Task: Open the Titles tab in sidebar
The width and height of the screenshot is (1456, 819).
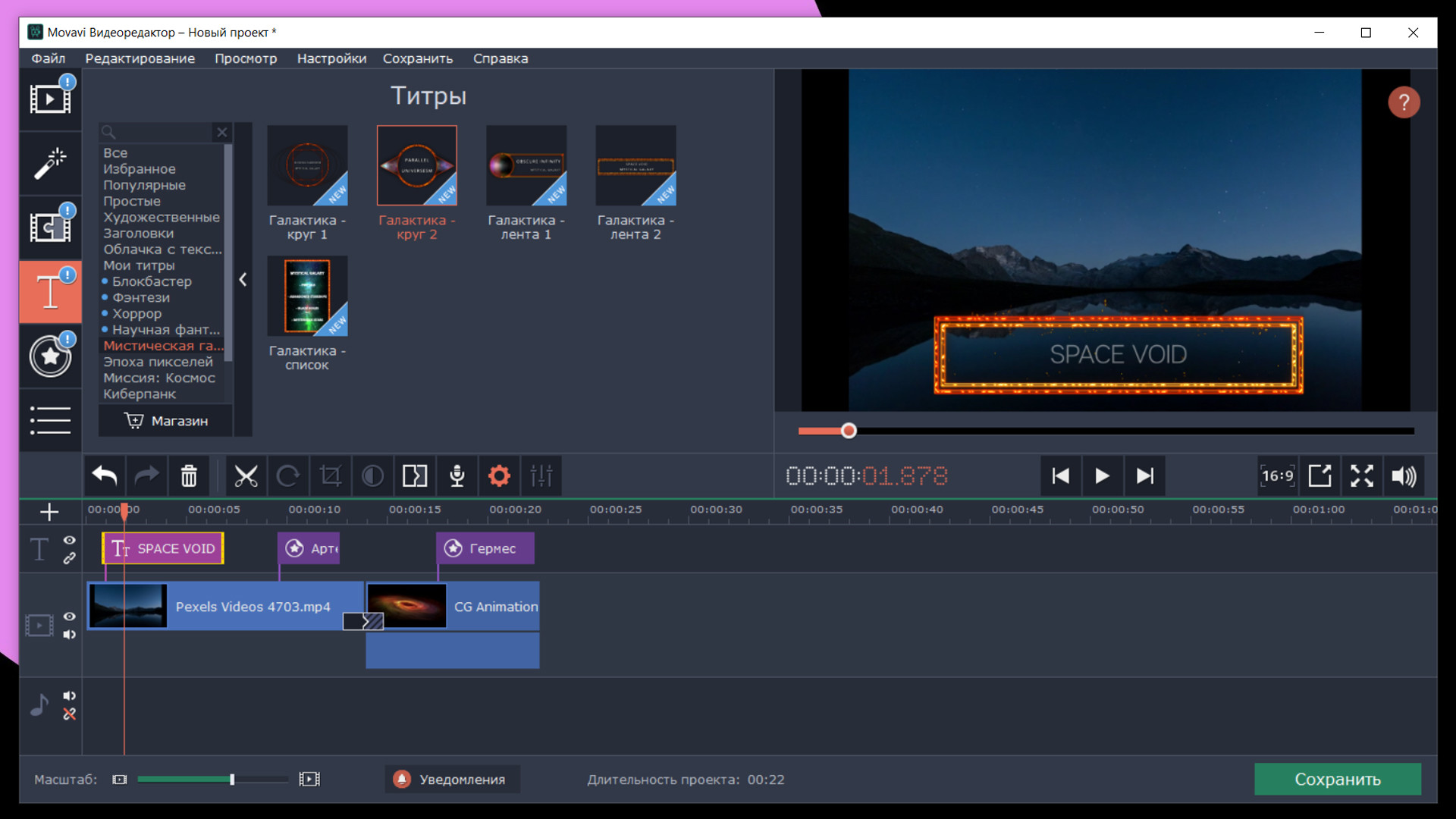Action: (x=50, y=291)
